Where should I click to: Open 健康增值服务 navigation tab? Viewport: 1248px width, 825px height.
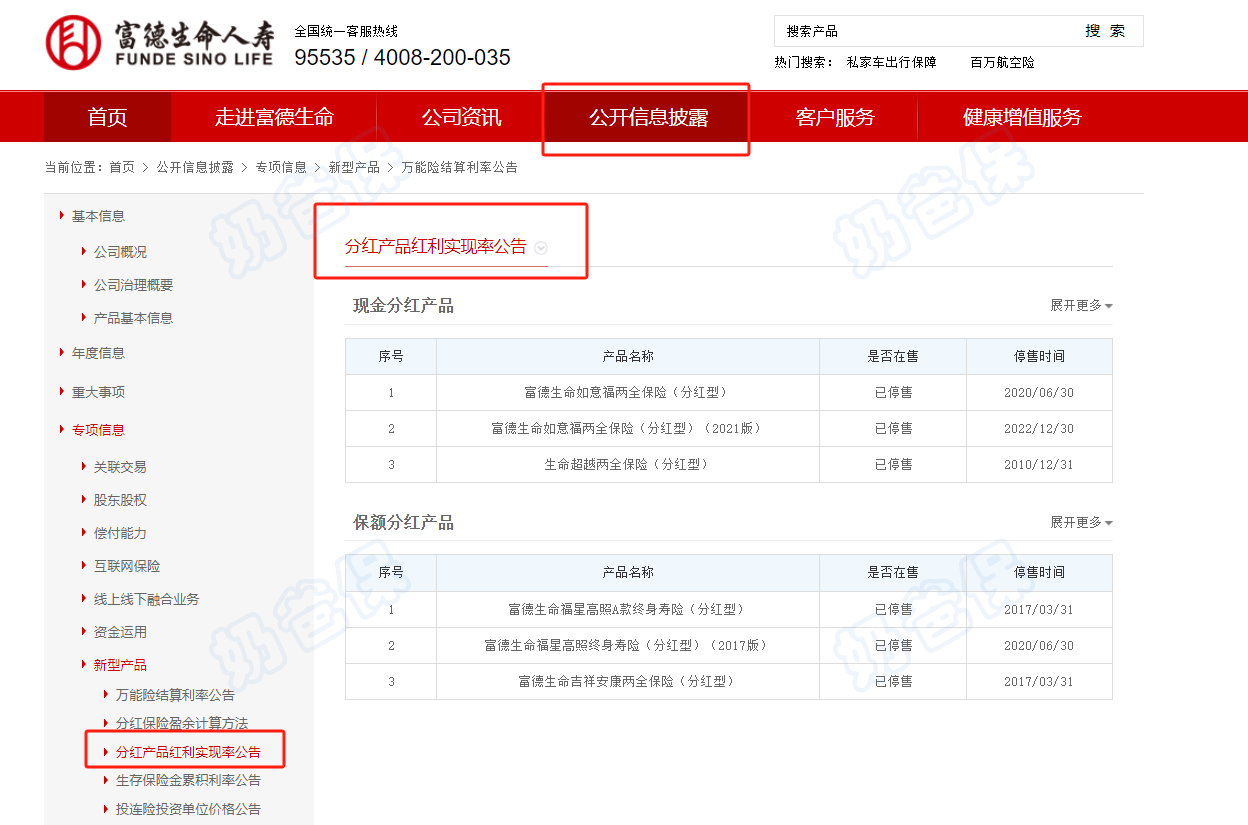1022,118
